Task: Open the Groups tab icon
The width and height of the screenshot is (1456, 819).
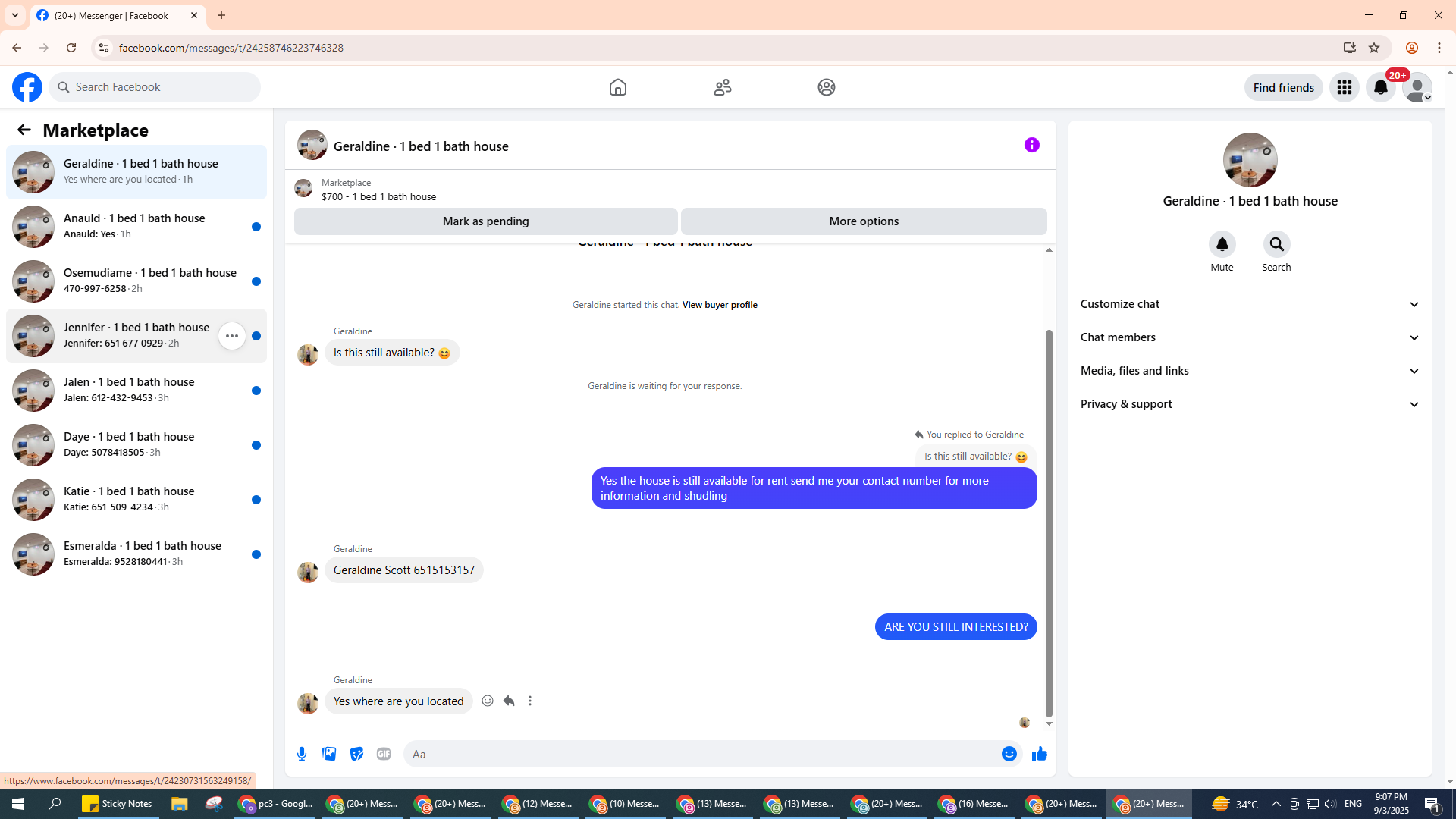Action: click(827, 87)
